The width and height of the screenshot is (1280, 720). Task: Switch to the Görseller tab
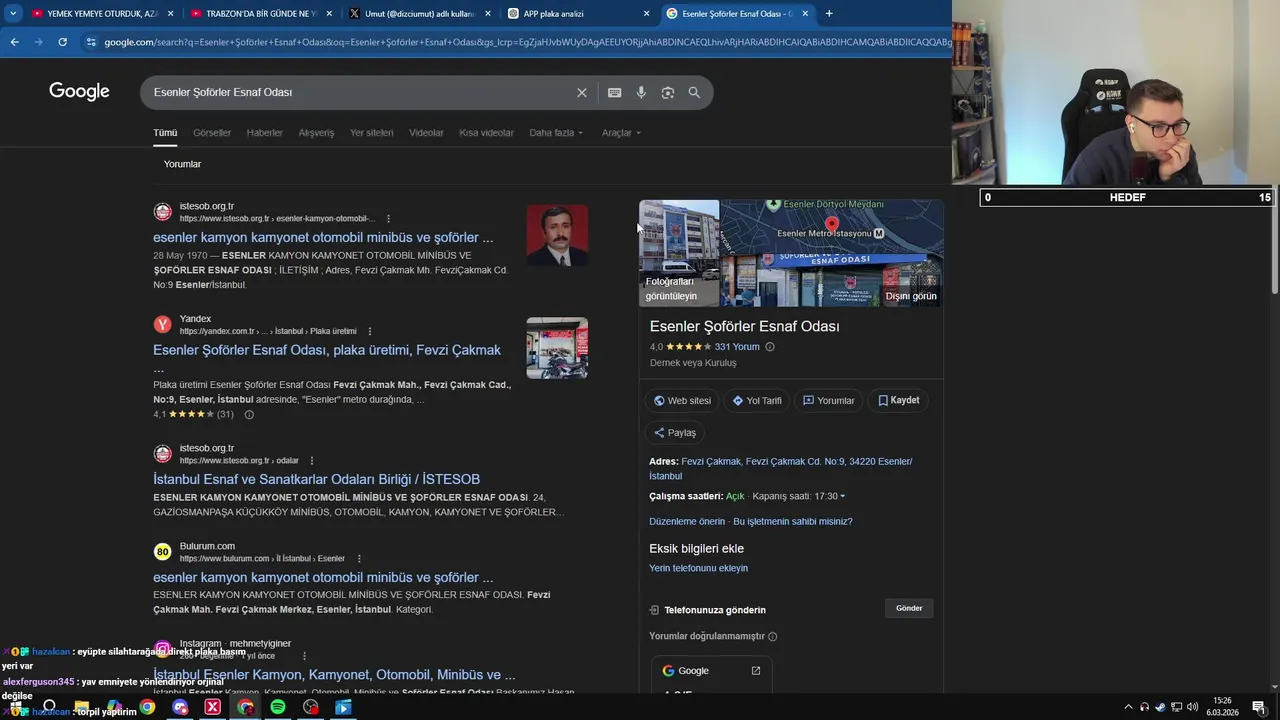click(x=212, y=133)
